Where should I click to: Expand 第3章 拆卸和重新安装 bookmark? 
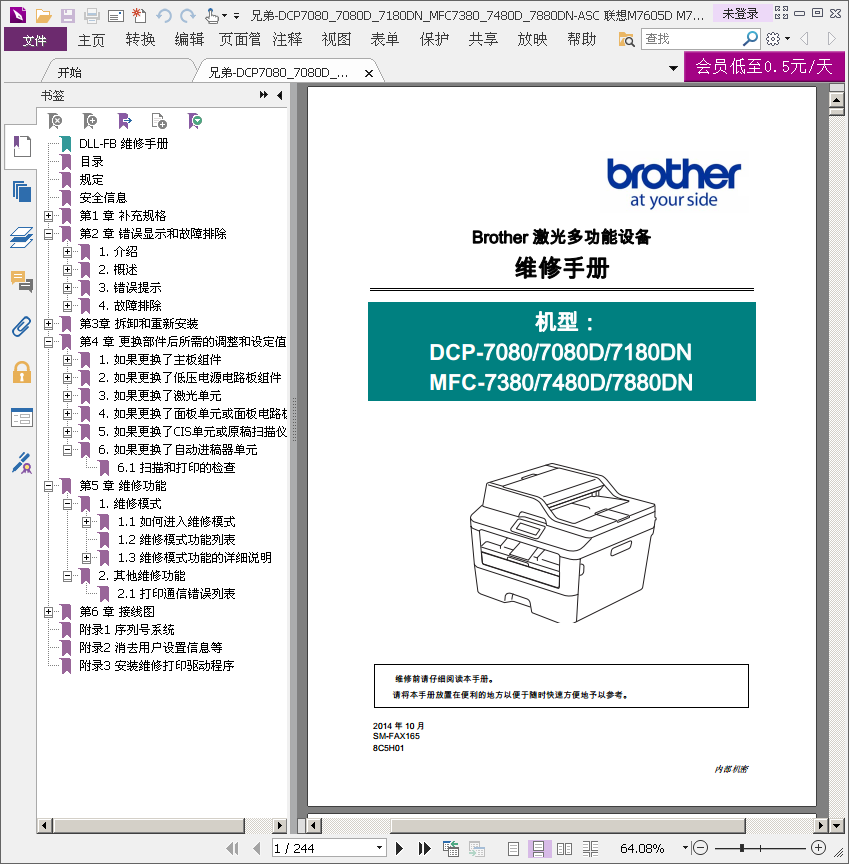(48, 324)
